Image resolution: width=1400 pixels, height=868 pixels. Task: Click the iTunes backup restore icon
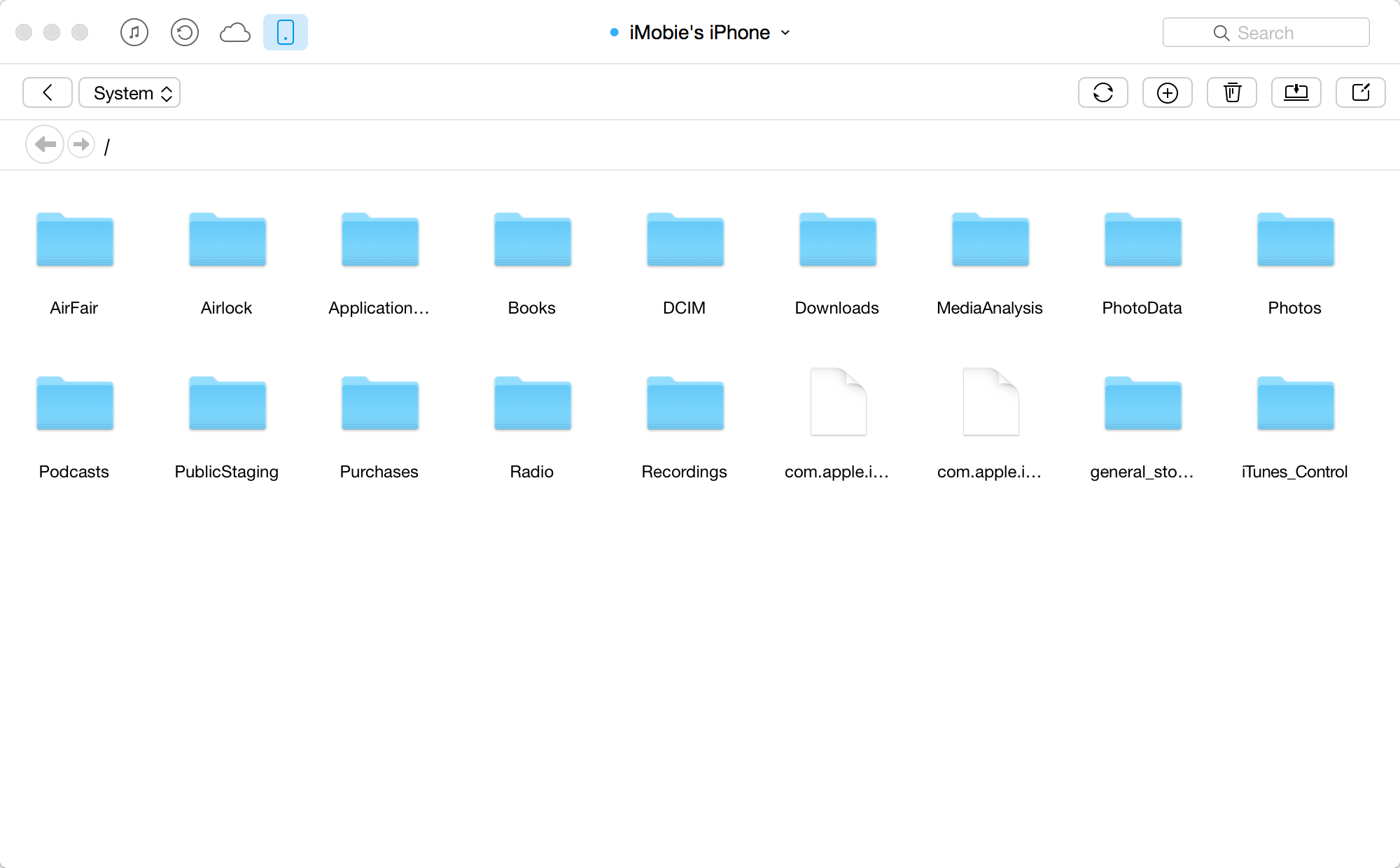click(x=185, y=32)
